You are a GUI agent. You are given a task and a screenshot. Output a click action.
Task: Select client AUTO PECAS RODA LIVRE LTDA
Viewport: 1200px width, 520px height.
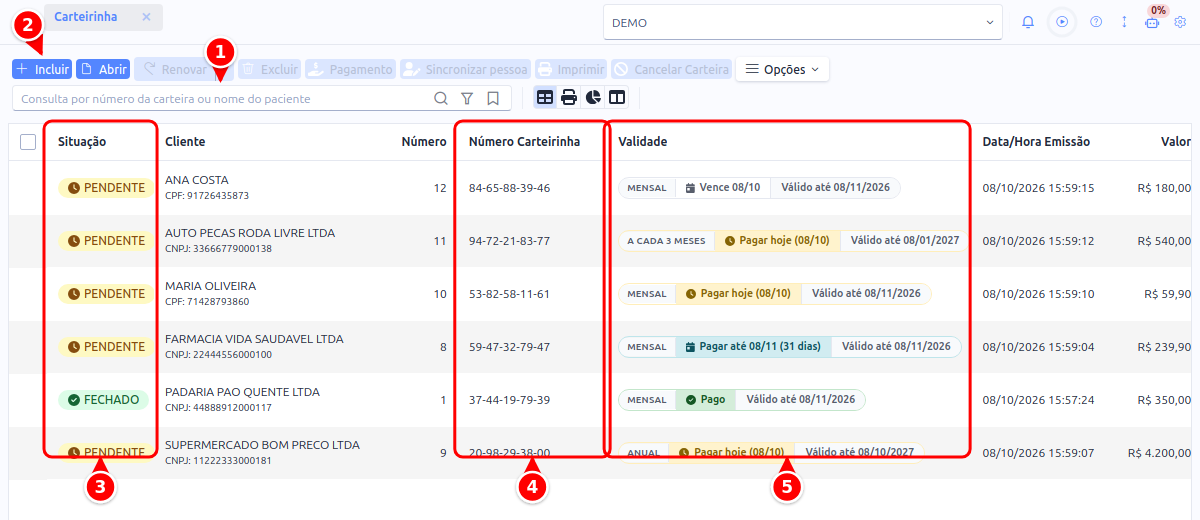(x=250, y=233)
